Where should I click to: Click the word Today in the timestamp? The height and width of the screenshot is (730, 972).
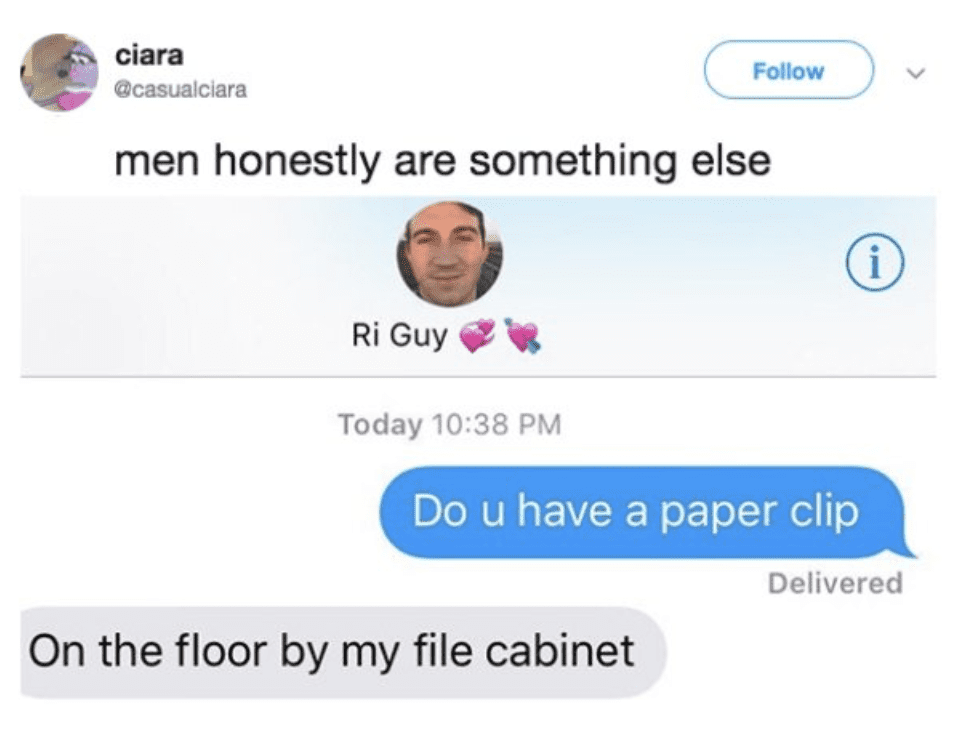point(380,425)
